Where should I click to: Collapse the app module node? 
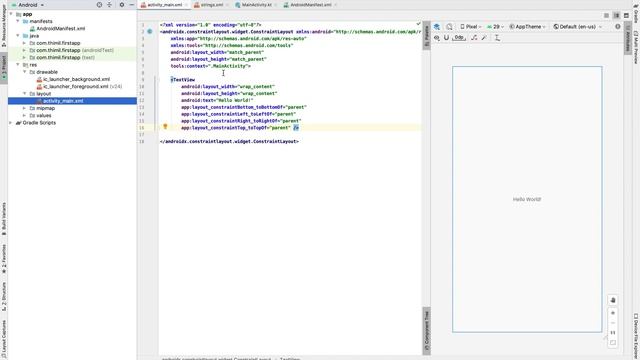coord(11,14)
